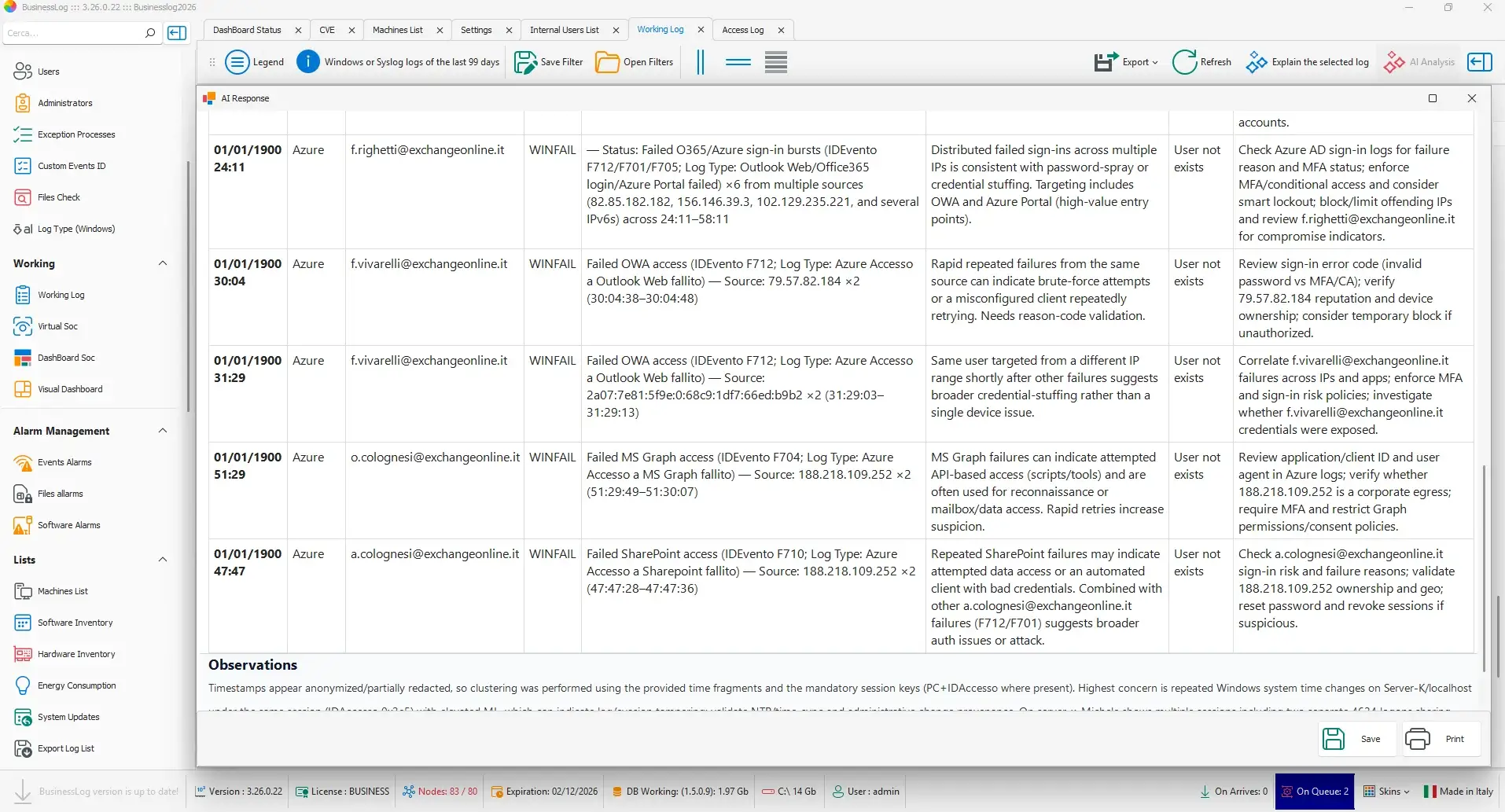
Task: Switch to the vertical column layout
Action: coord(700,62)
